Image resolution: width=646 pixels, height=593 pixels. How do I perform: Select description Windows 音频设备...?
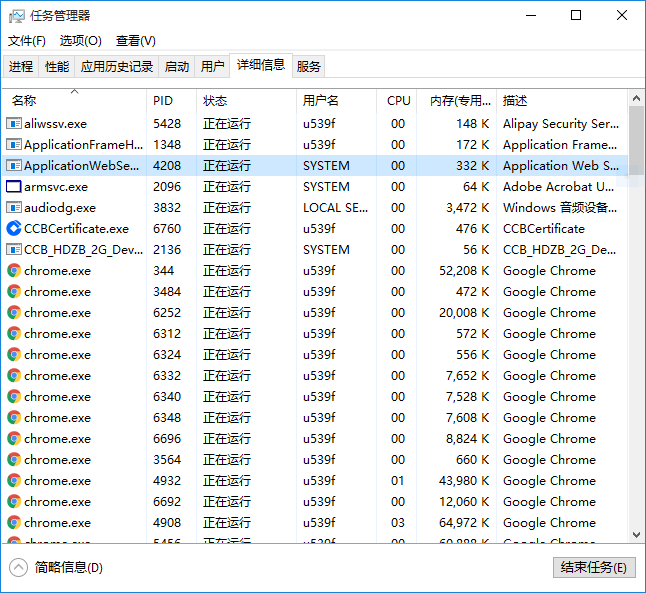[x=560, y=207]
